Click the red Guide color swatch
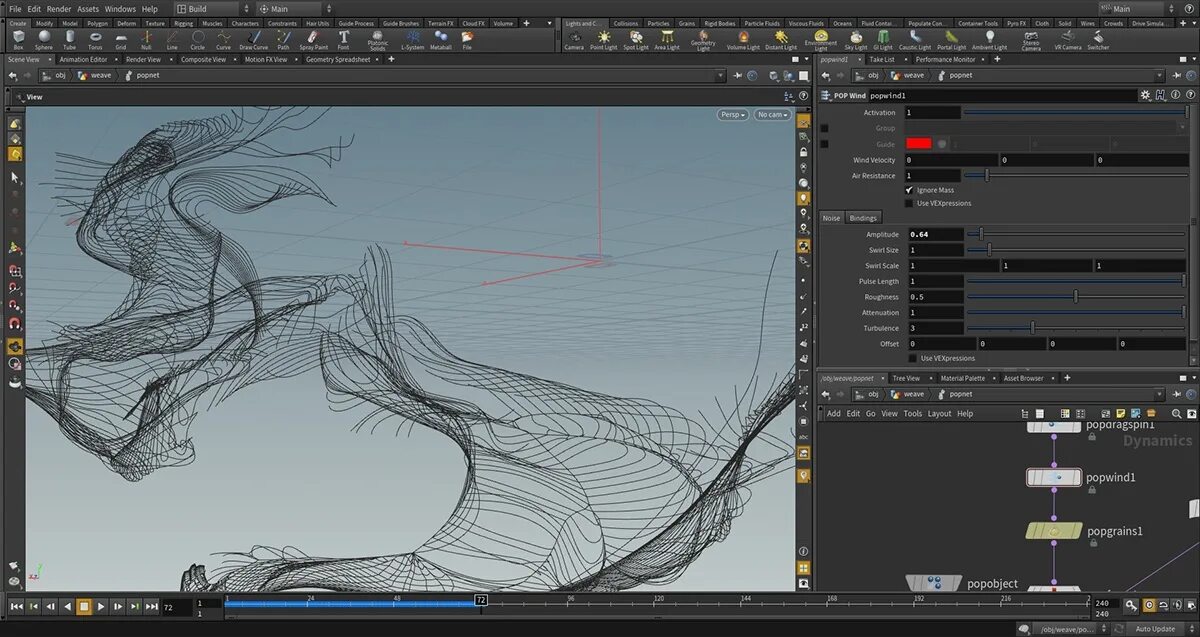 (918, 144)
